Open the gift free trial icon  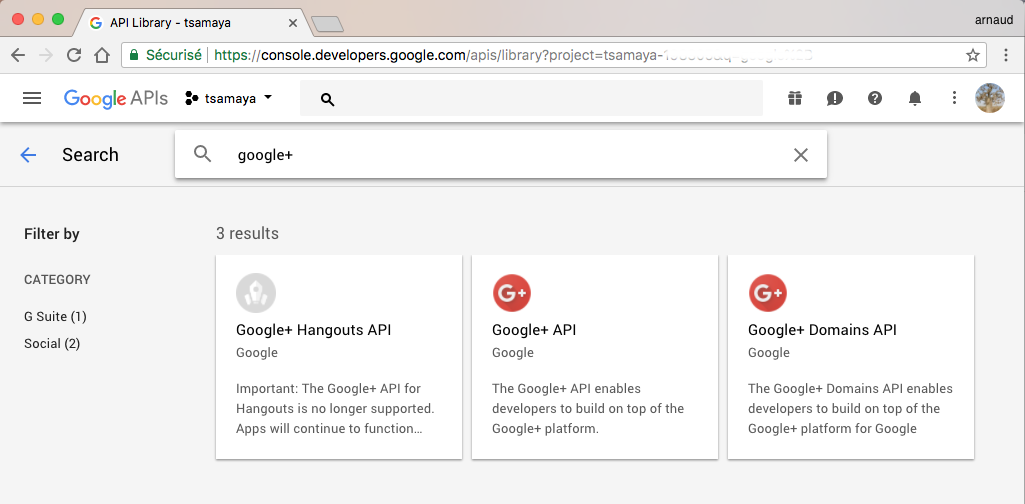point(794,98)
